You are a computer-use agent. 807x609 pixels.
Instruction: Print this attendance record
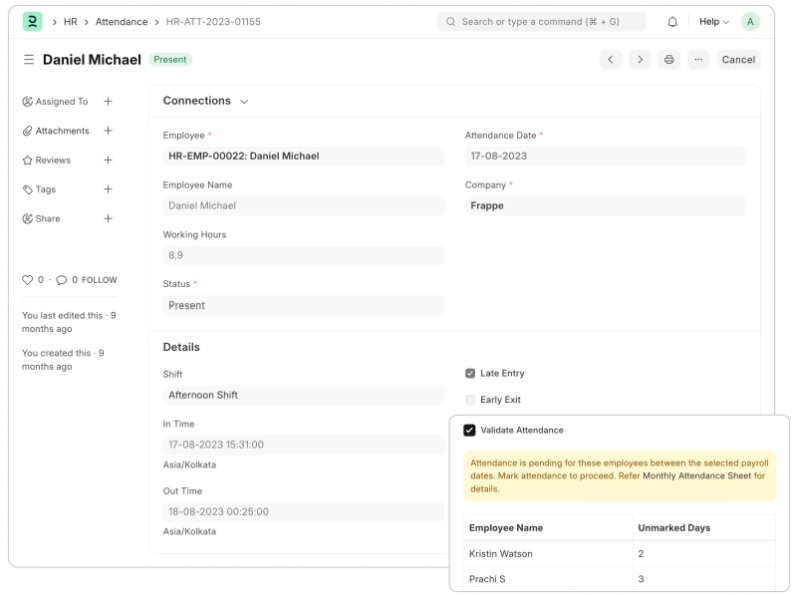[669, 60]
